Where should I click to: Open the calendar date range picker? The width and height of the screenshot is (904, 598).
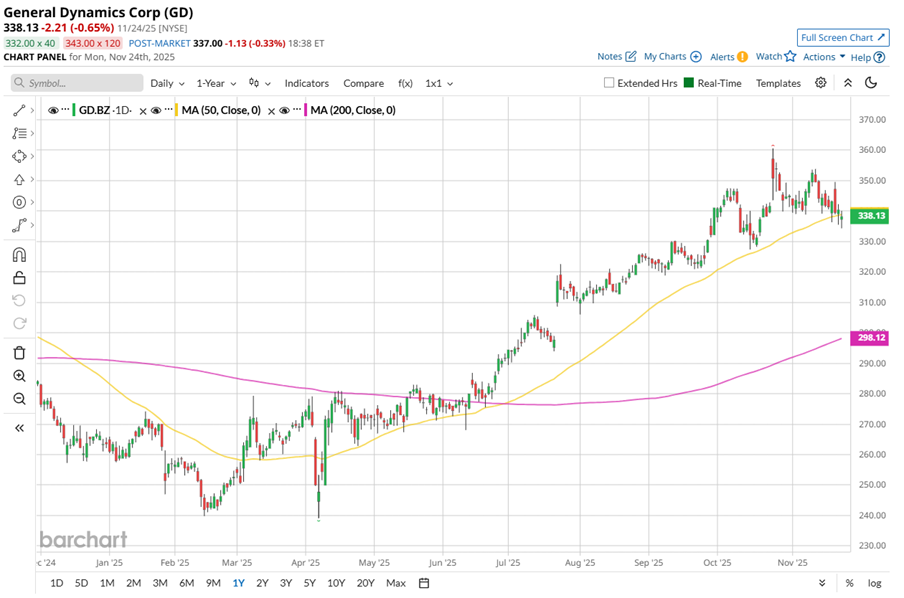coord(424,583)
